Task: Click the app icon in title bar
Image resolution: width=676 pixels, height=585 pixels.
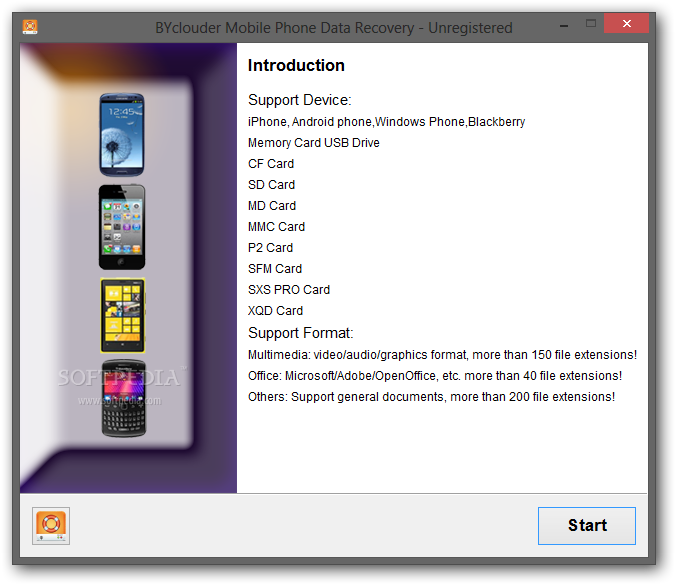Action: [x=30, y=27]
